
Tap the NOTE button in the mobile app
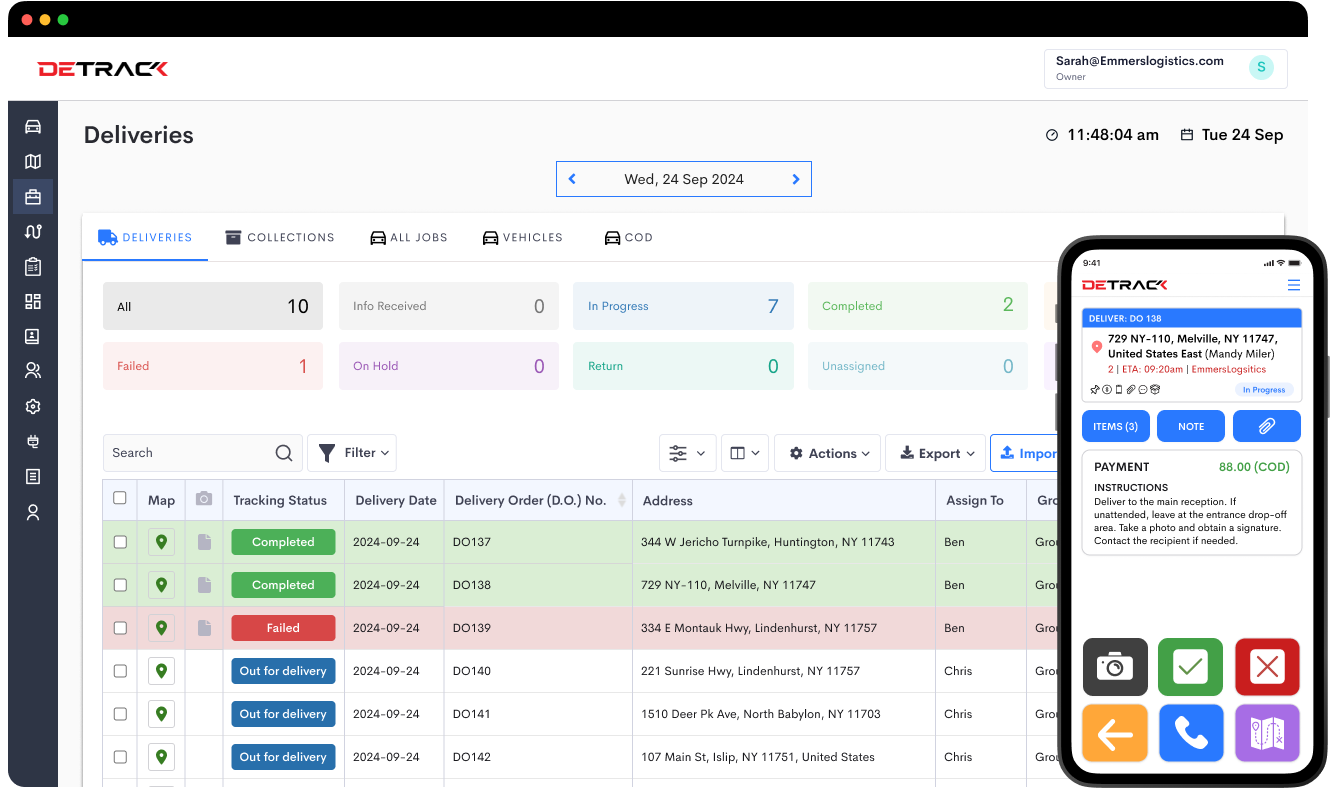click(1190, 425)
